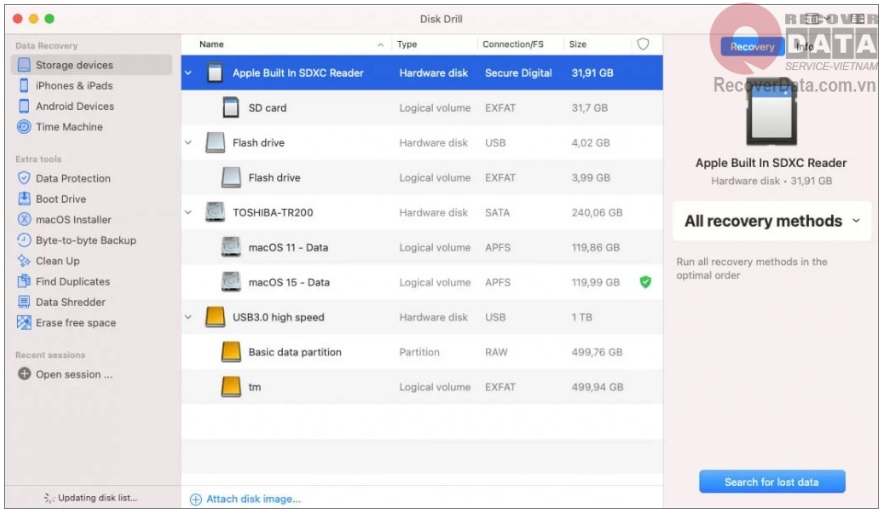Open the All recovery methods dropdown
Screen dimensions: 883x515
click(772, 221)
